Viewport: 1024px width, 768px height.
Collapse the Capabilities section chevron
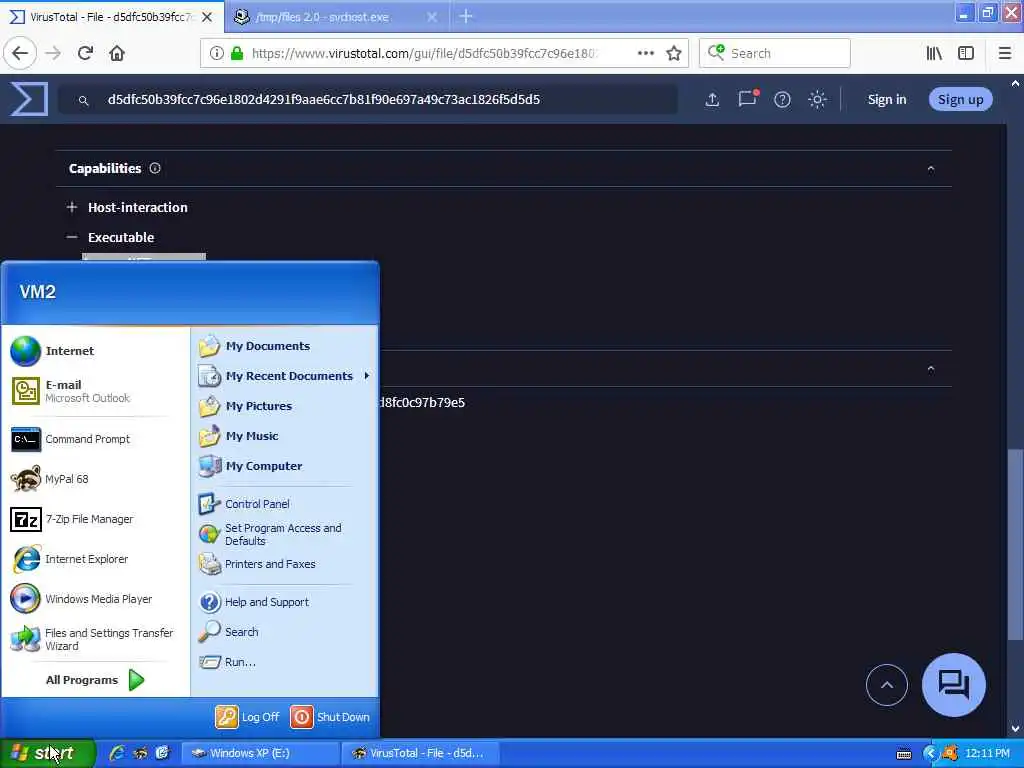click(931, 169)
